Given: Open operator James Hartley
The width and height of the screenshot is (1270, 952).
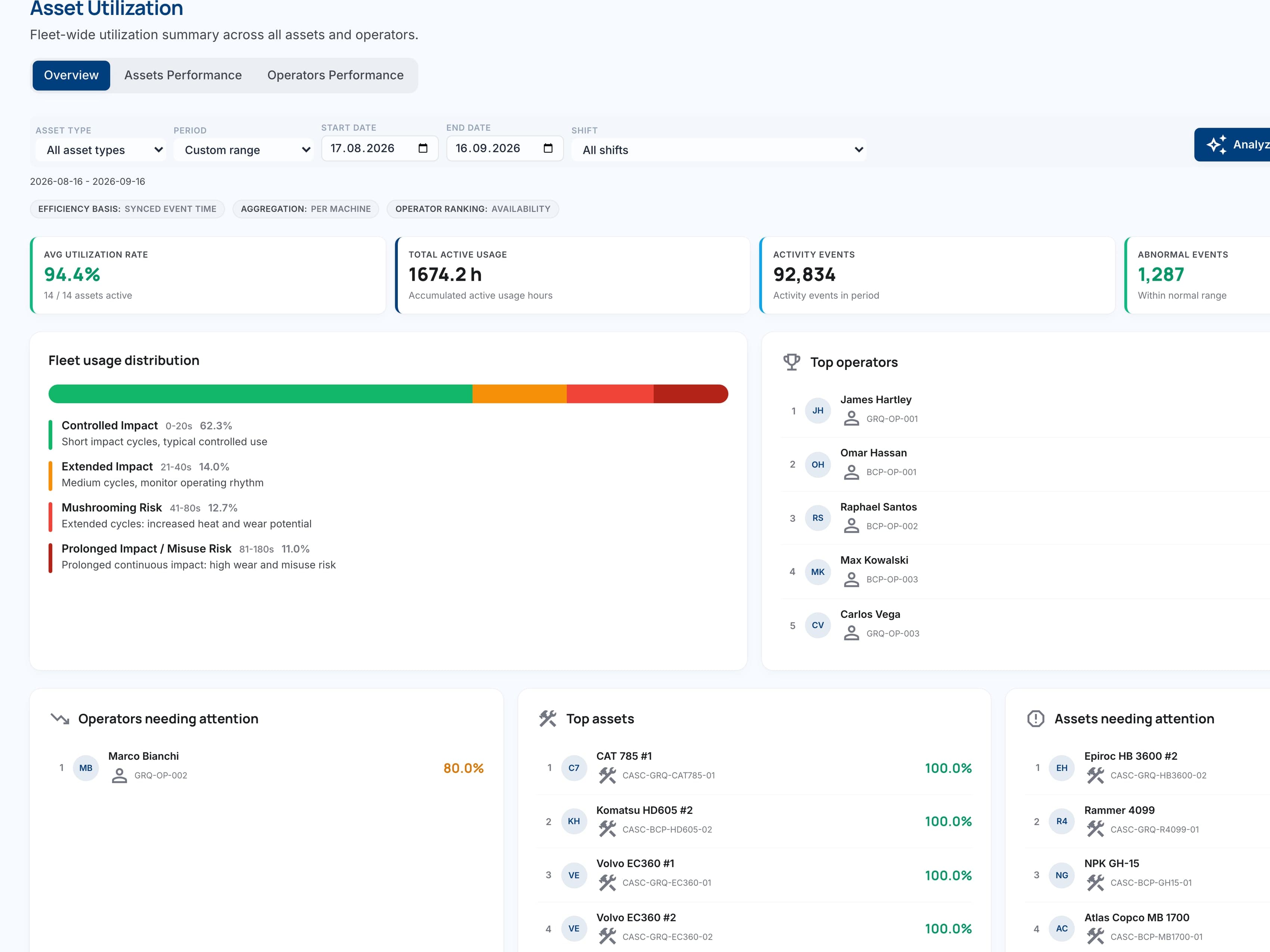Looking at the screenshot, I should (1025, 410).
